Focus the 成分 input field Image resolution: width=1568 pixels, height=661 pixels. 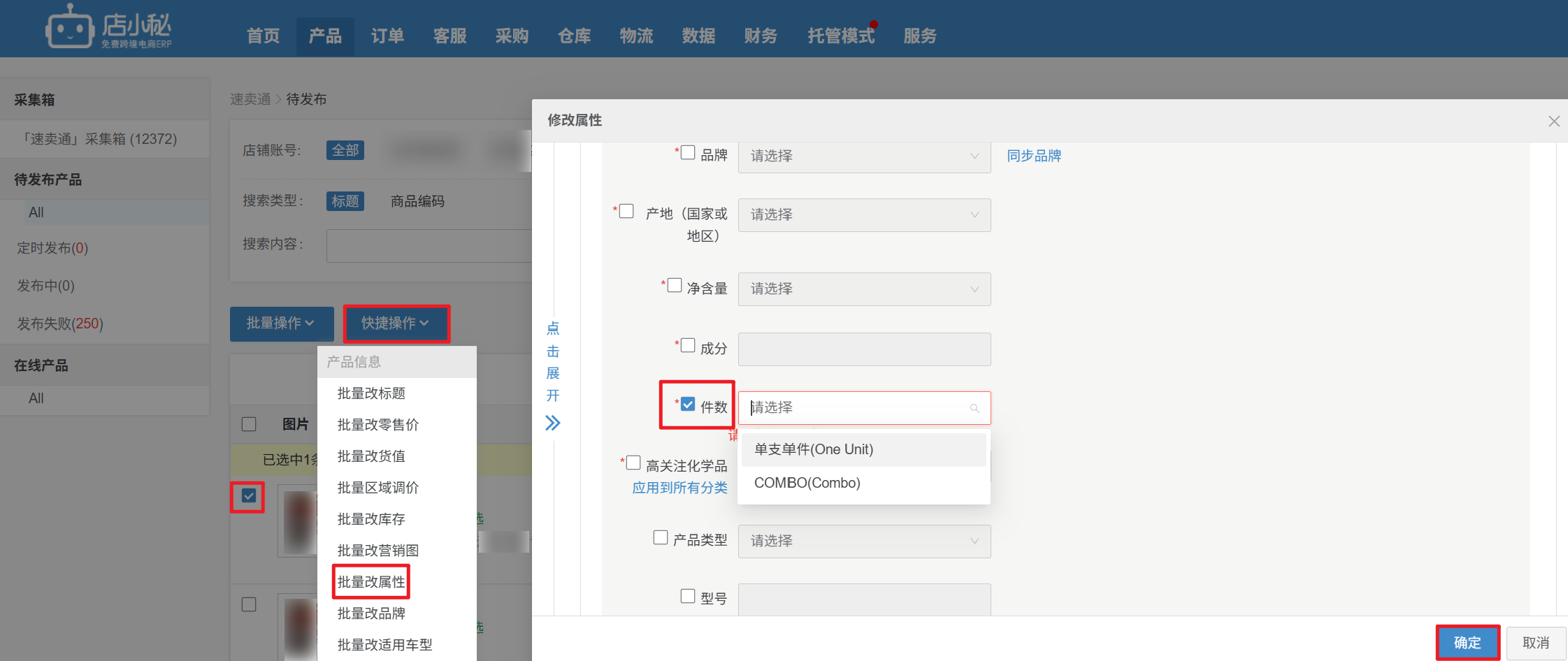(864, 349)
